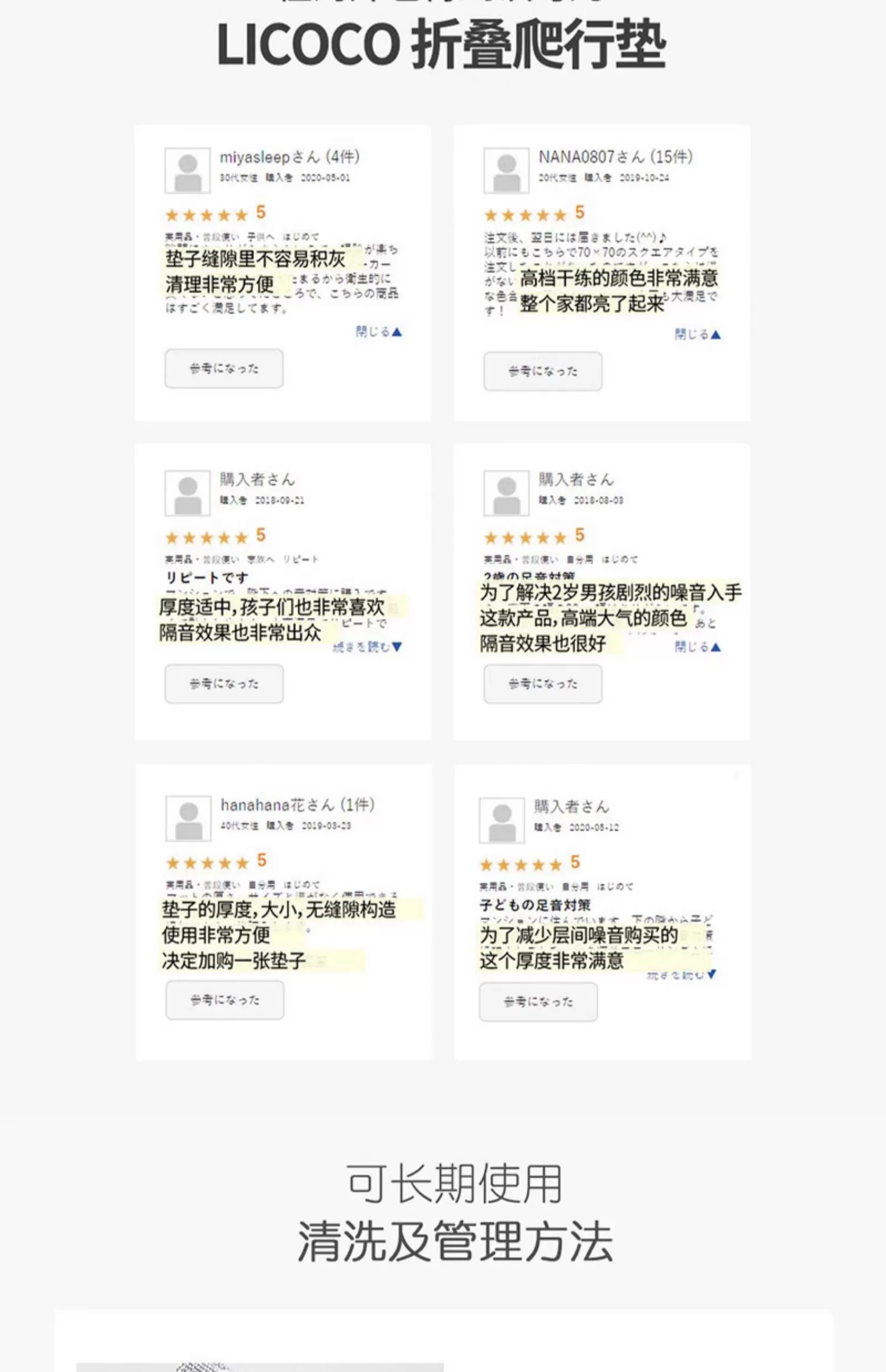Collapse the 2018-08-03 review with 閉じる
Viewport: 886px width, 1372px height.
point(698,647)
